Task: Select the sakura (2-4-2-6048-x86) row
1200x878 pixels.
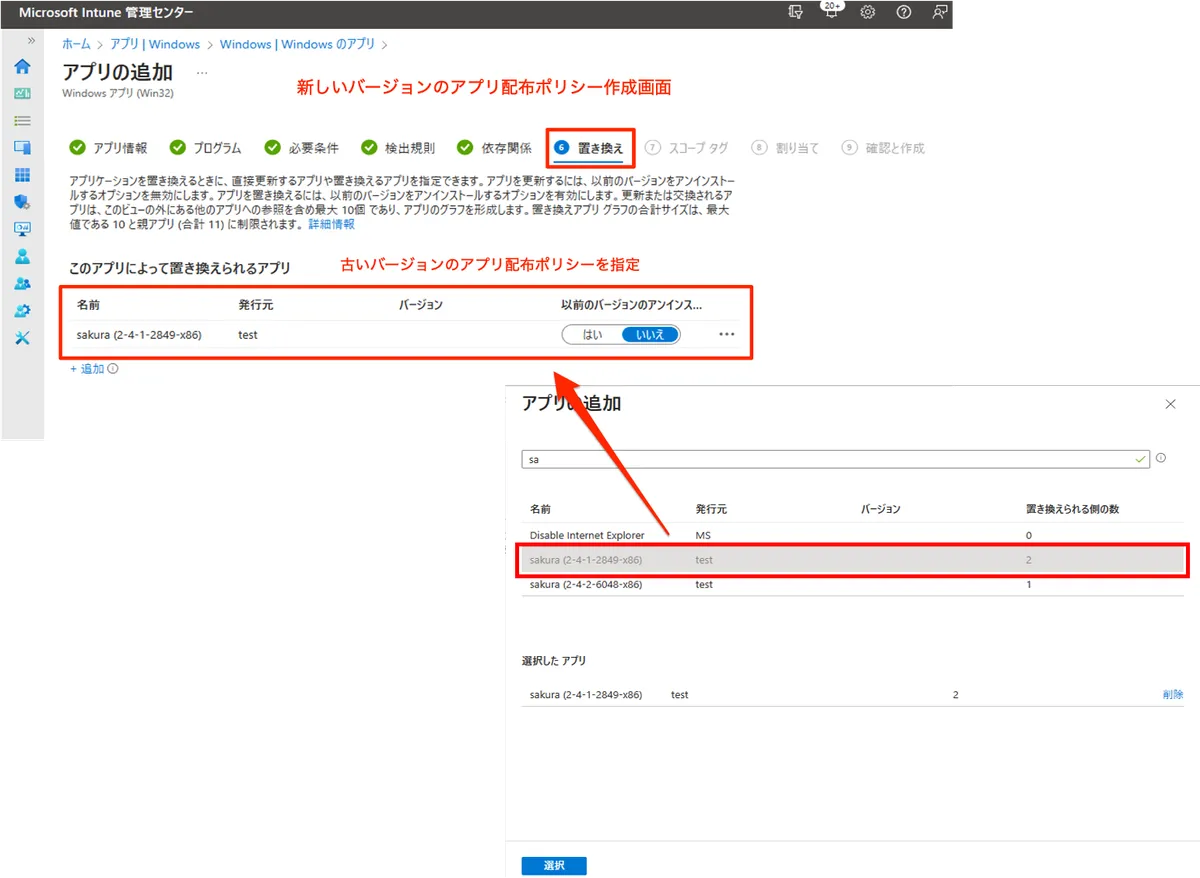Action: click(x=586, y=585)
